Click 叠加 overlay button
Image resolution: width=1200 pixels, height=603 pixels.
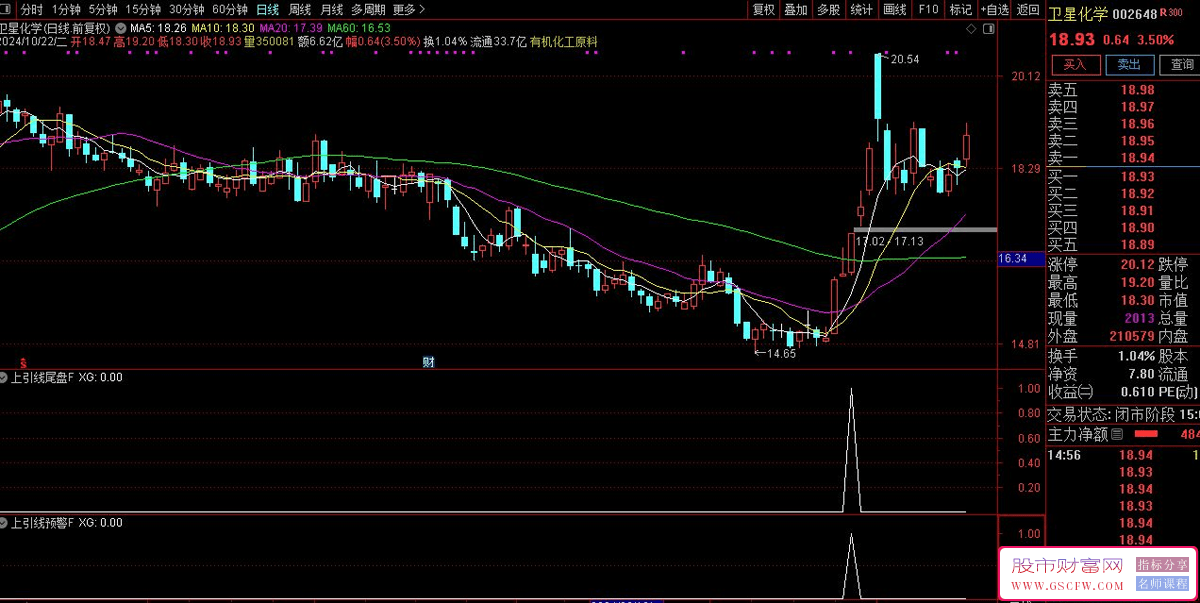pyautogui.click(x=795, y=9)
